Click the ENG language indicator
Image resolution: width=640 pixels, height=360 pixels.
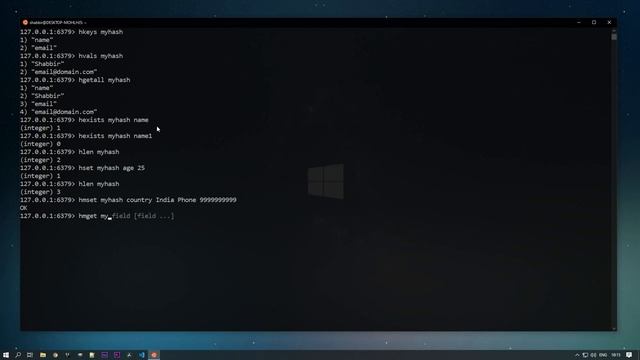603,355
